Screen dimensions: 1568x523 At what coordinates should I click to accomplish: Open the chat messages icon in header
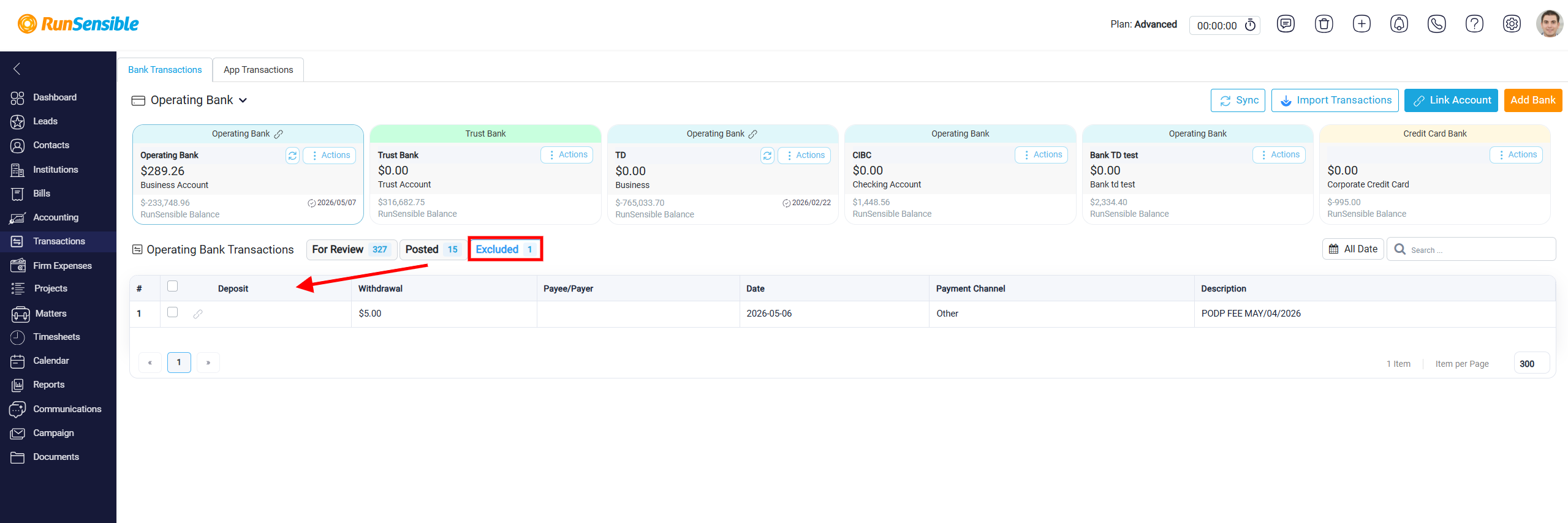click(x=1286, y=24)
